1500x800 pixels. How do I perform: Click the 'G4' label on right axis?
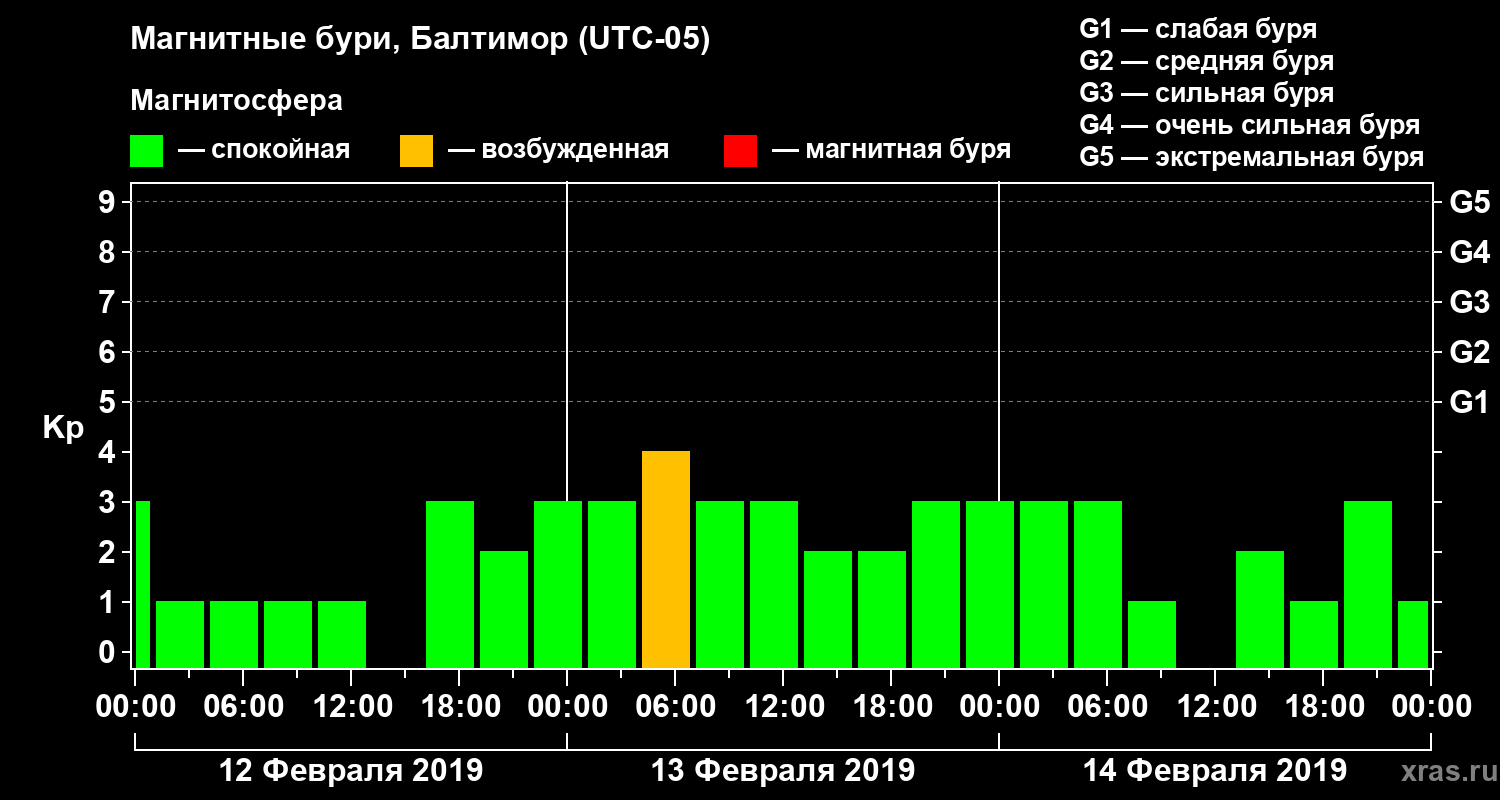(1469, 252)
